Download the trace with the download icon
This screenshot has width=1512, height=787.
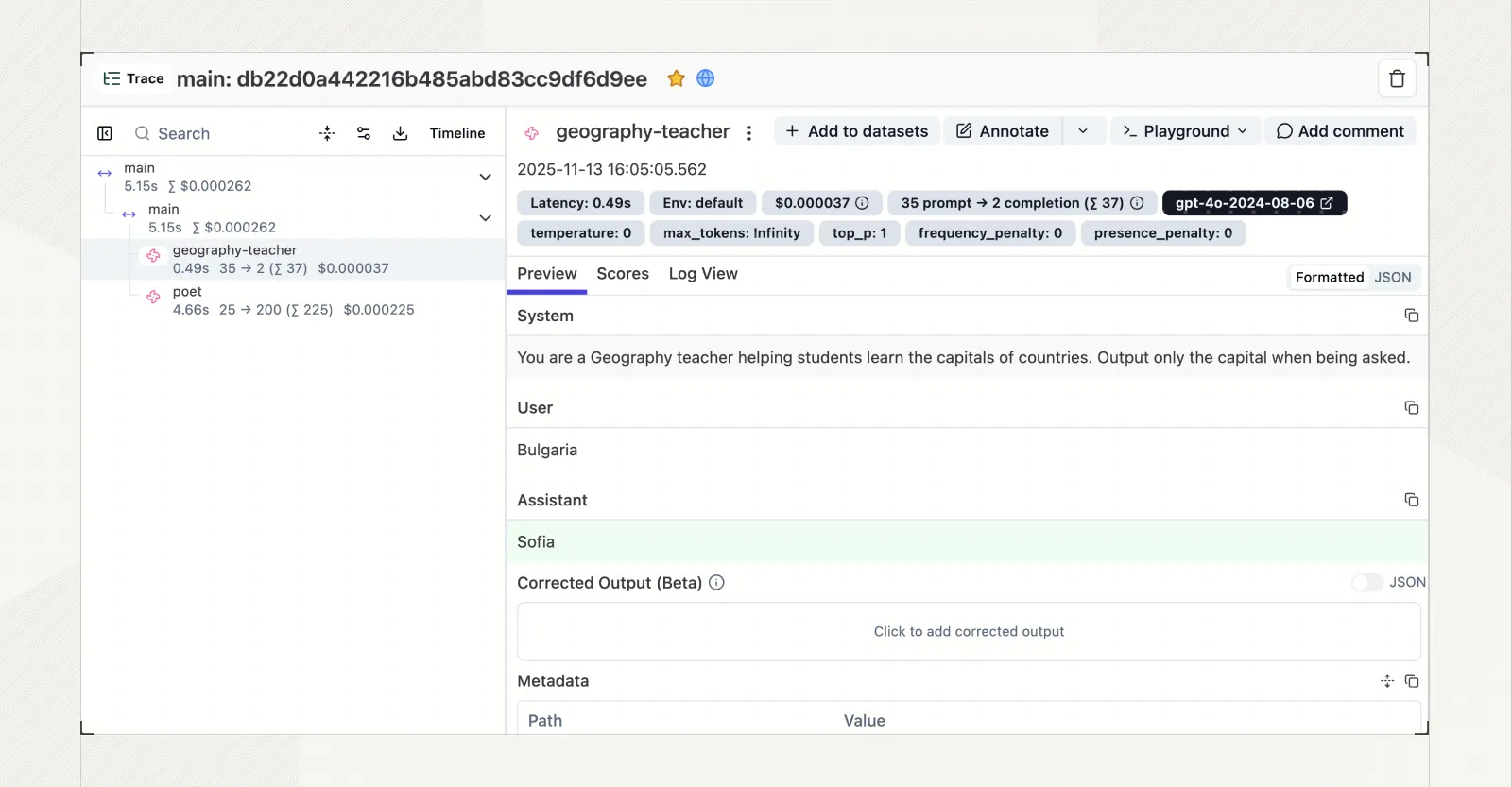401,133
